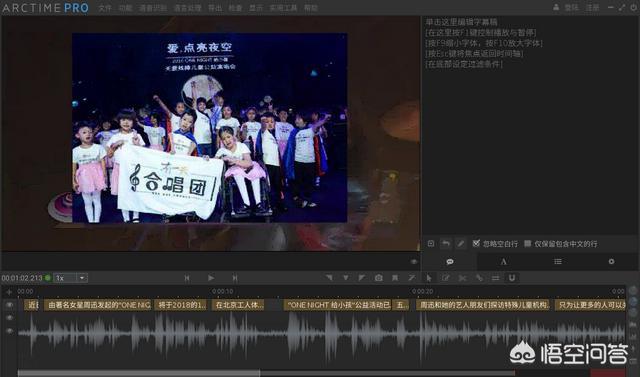
Task: Select the short subtitle block 五...
Action: coord(401,305)
